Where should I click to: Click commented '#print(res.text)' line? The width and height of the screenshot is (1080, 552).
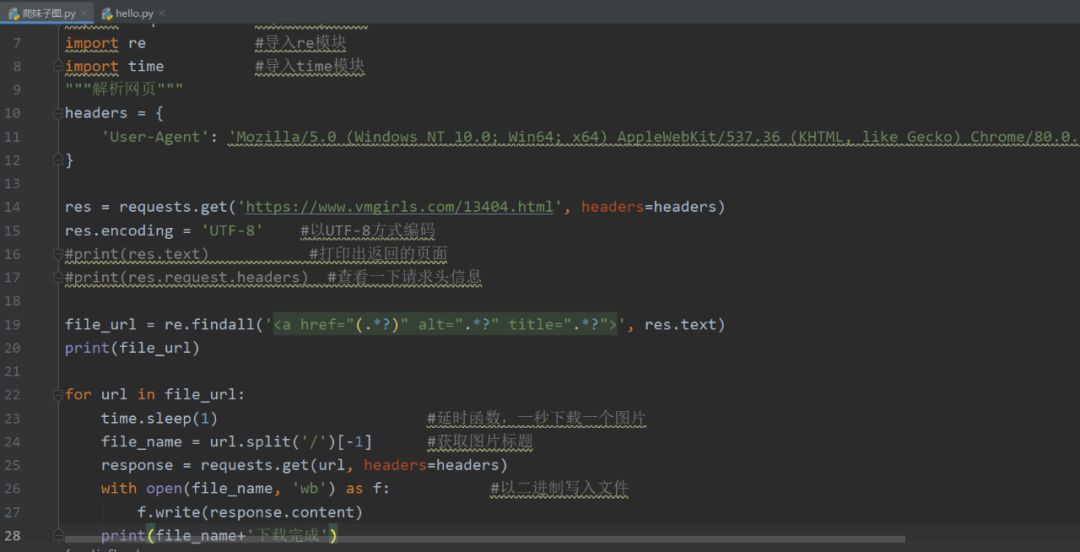click(137, 254)
